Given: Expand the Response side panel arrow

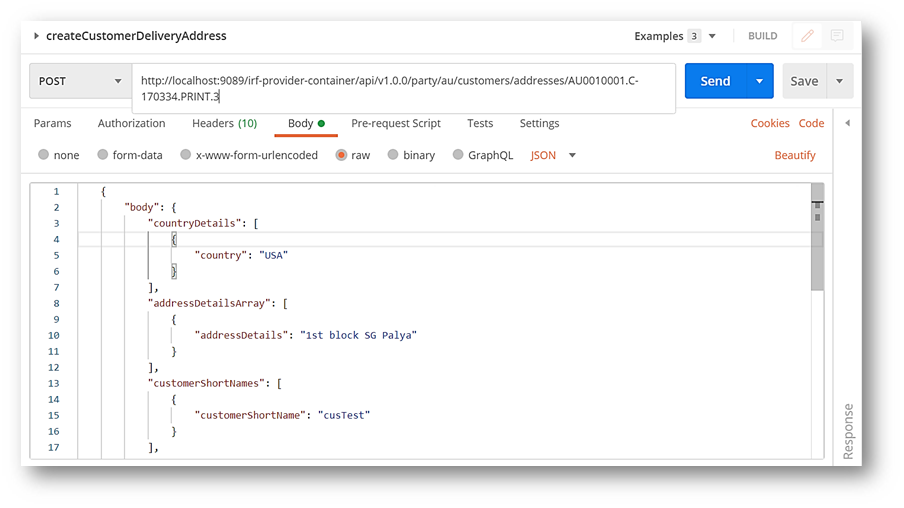Looking at the screenshot, I should click(847, 124).
